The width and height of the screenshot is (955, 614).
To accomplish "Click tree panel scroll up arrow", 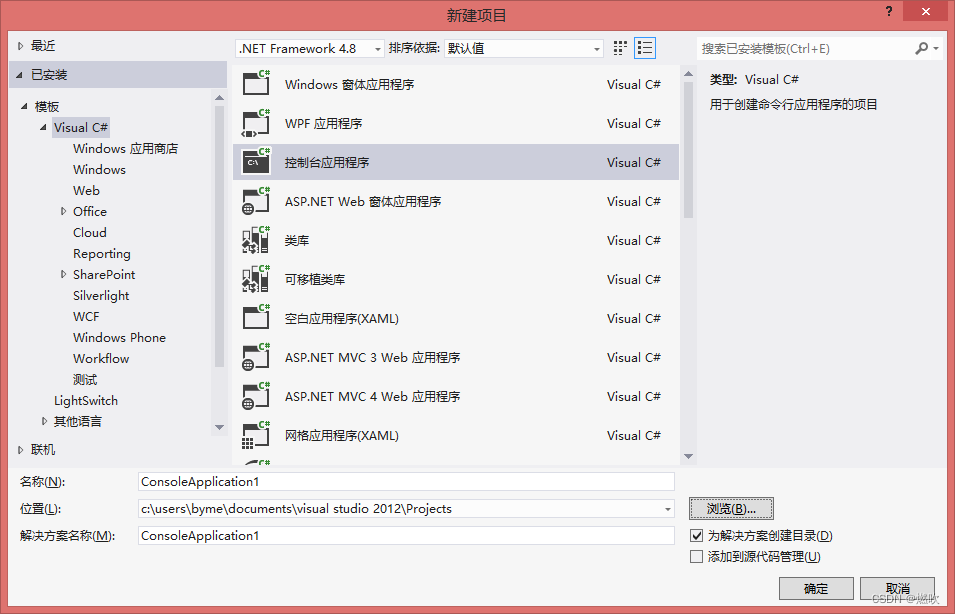I will pos(220,98).
